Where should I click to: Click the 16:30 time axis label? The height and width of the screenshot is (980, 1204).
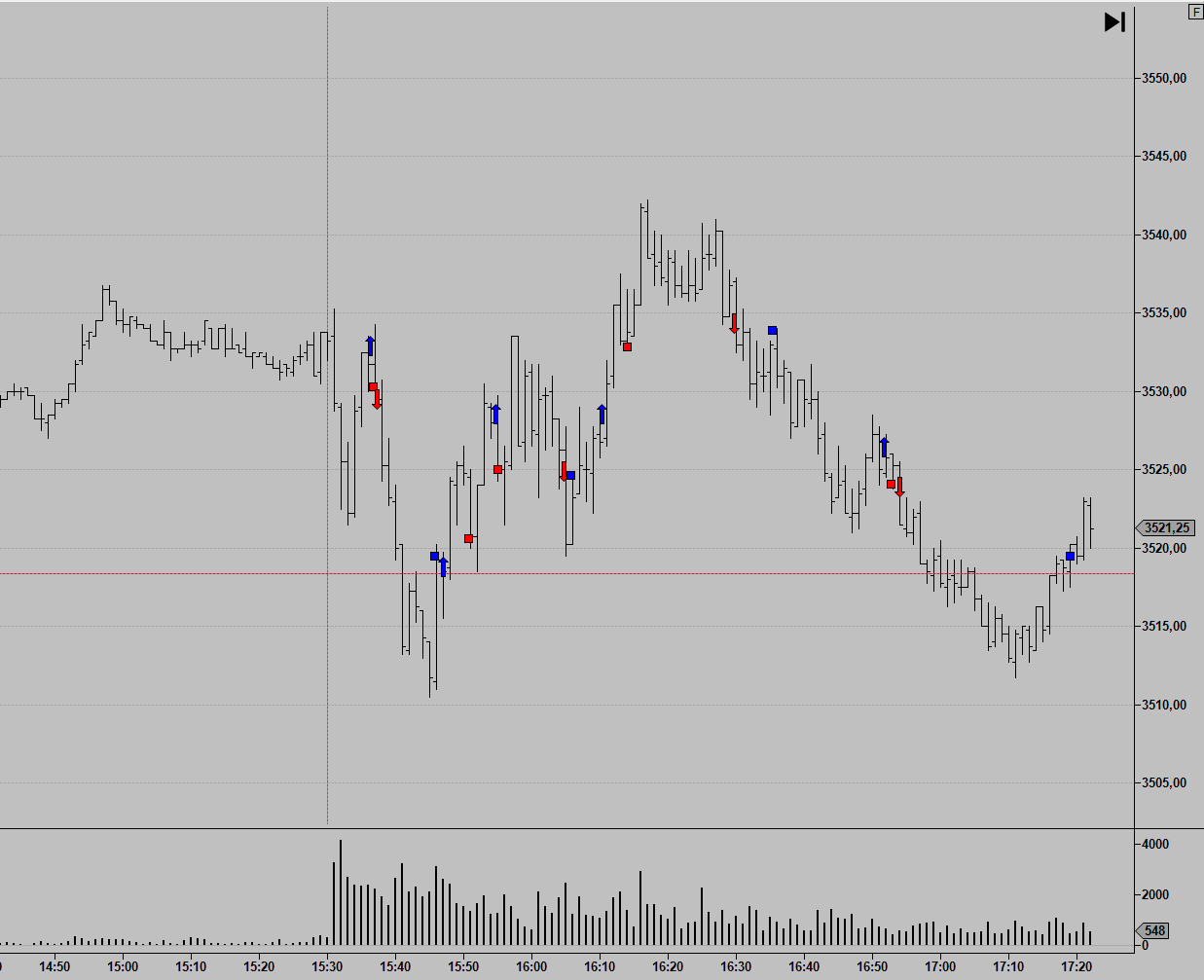click(x=736, y=966)
